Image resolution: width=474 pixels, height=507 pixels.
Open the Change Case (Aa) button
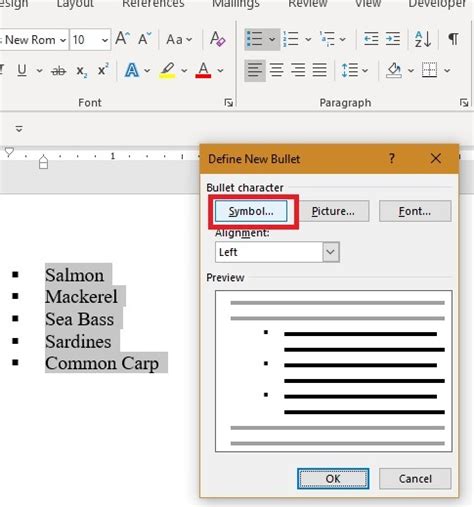[179, 40]
